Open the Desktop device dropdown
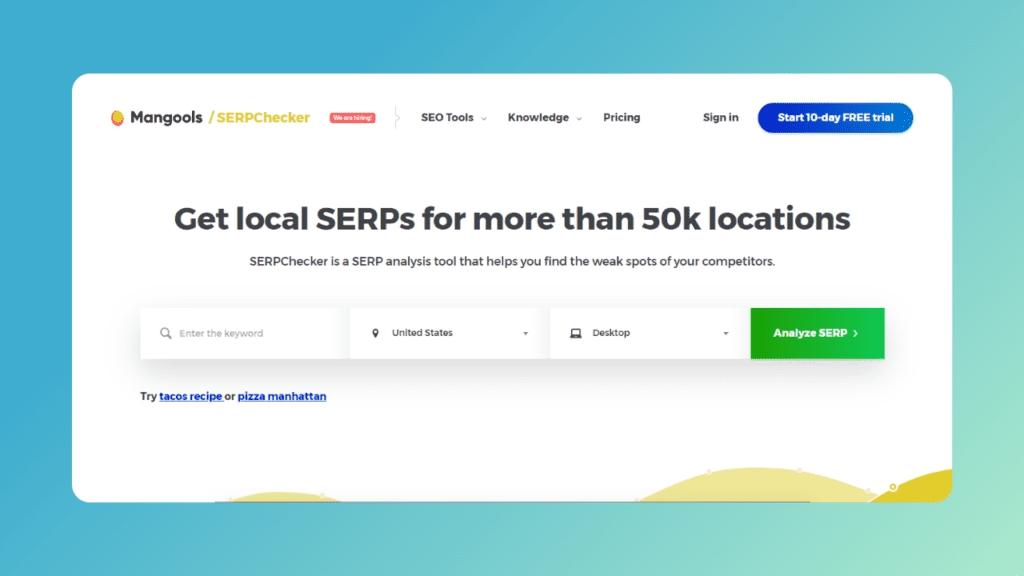1024x576 pixels. tap(650, 333)
